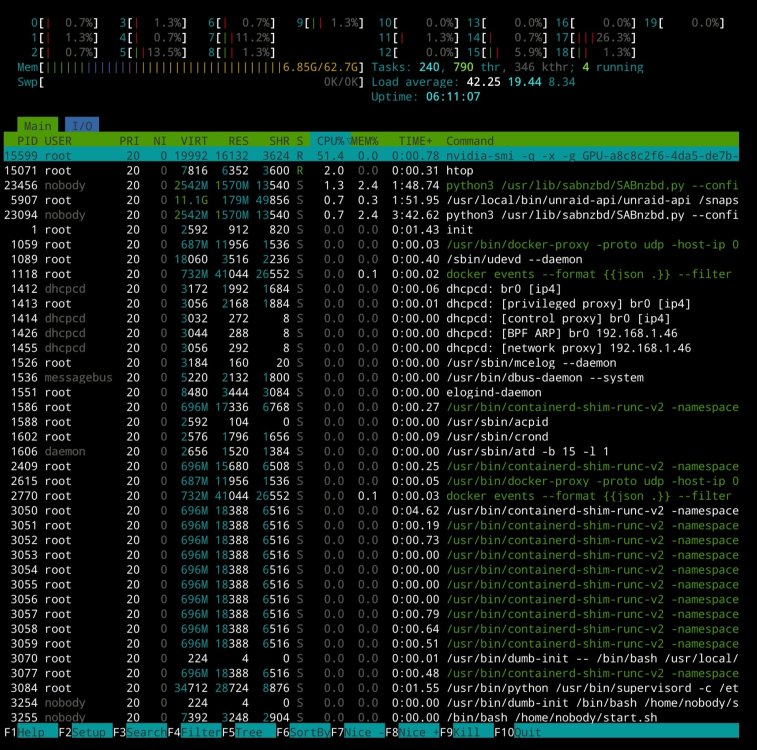The image size is (757, 750).
Task: Sort by the VIRT column header
Action: (x=194, y=141)
